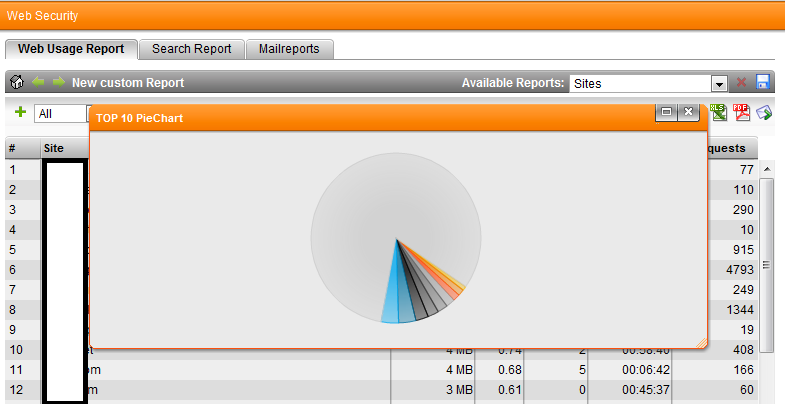Image resolution: width=785 pixels, height=404 pixels.
Task: Export report to XLS
Action: click(718, 113)
